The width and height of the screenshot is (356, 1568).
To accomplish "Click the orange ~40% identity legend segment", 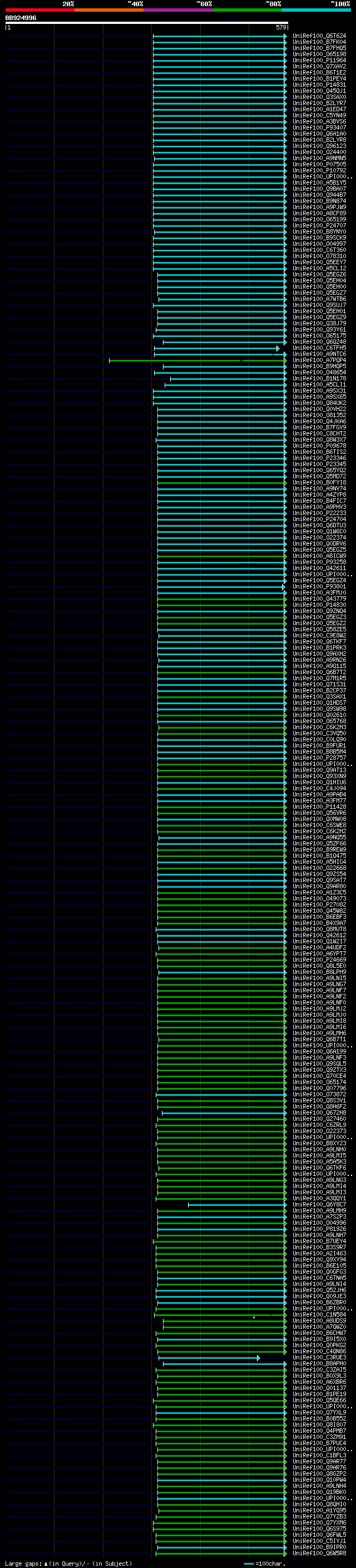I will tap(109, 10).
